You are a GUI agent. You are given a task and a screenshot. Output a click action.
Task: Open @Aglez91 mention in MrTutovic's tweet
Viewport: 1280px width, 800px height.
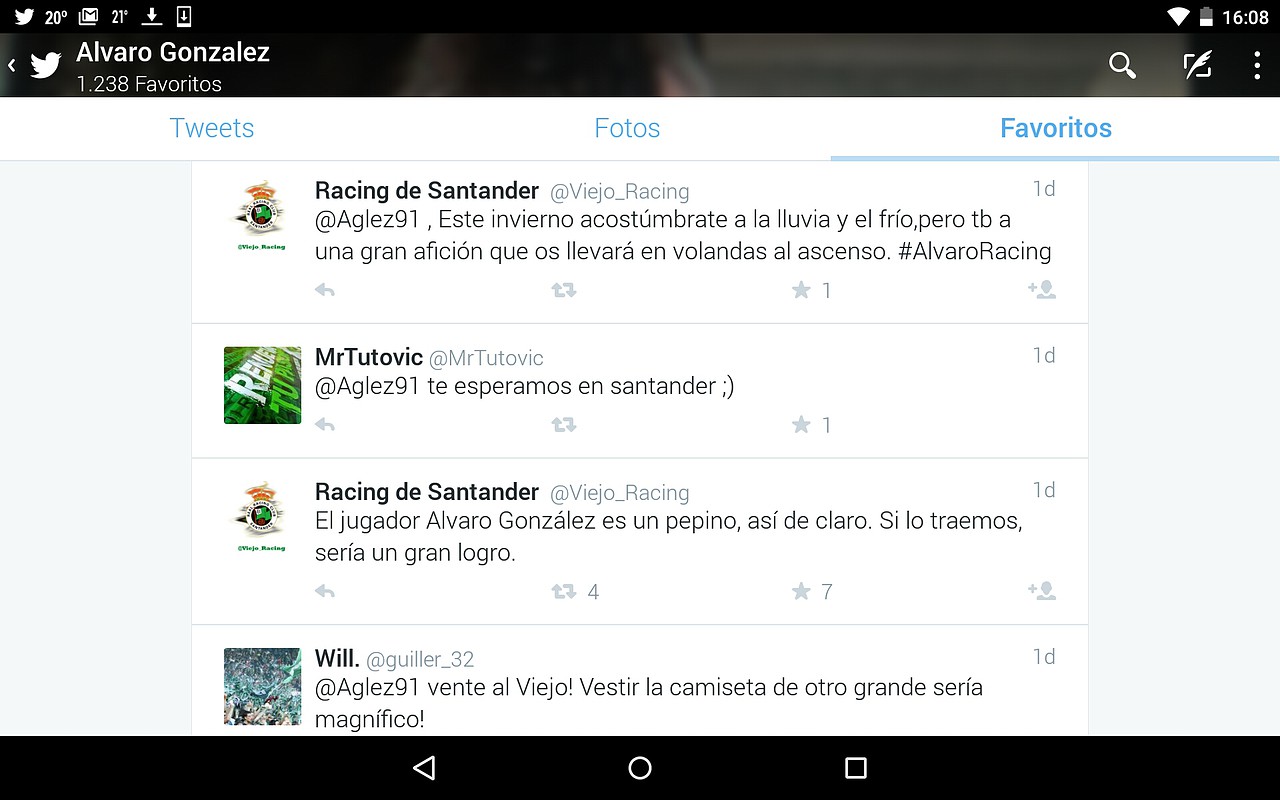(368, 386)
